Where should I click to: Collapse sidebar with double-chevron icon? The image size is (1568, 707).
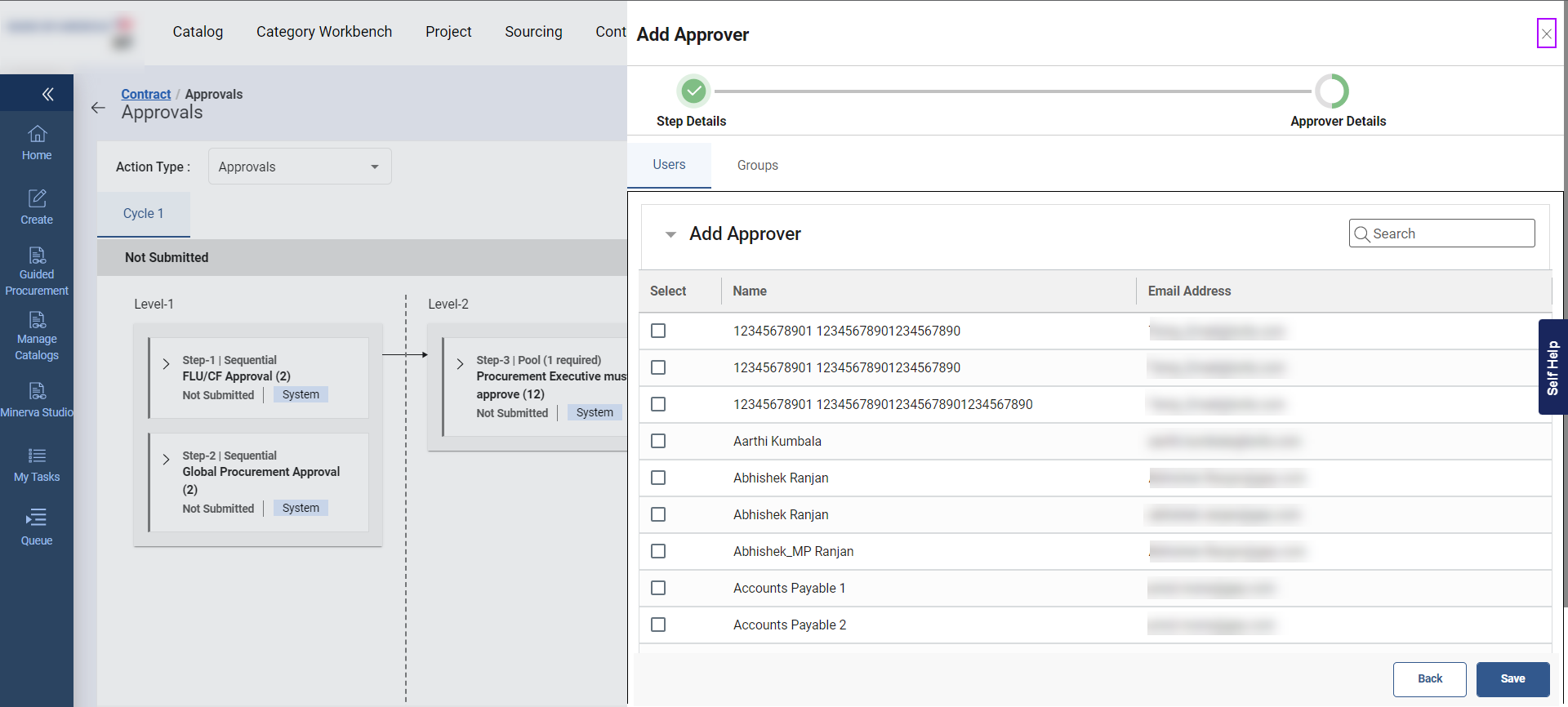[x=47, y=94]
